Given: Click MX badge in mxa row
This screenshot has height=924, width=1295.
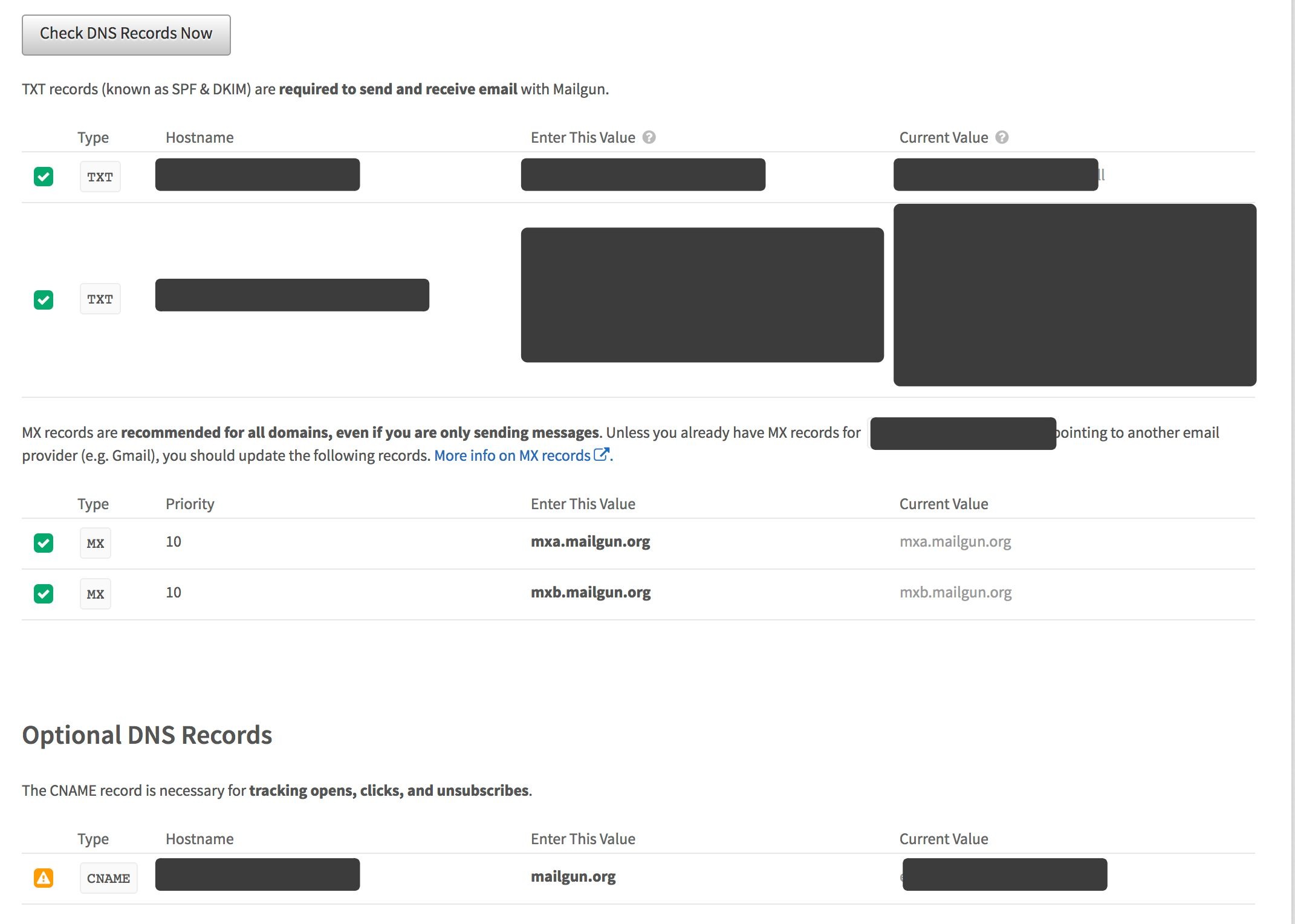Looking at the screenshot, I should 95,543.
